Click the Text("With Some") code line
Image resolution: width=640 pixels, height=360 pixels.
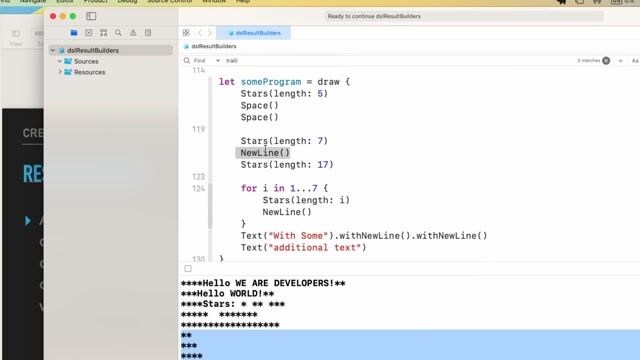(x=364, y=236)
